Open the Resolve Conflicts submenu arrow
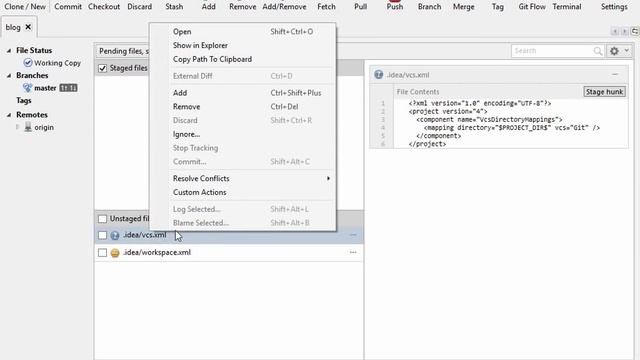The image size is (640, 360). point(328,178)
